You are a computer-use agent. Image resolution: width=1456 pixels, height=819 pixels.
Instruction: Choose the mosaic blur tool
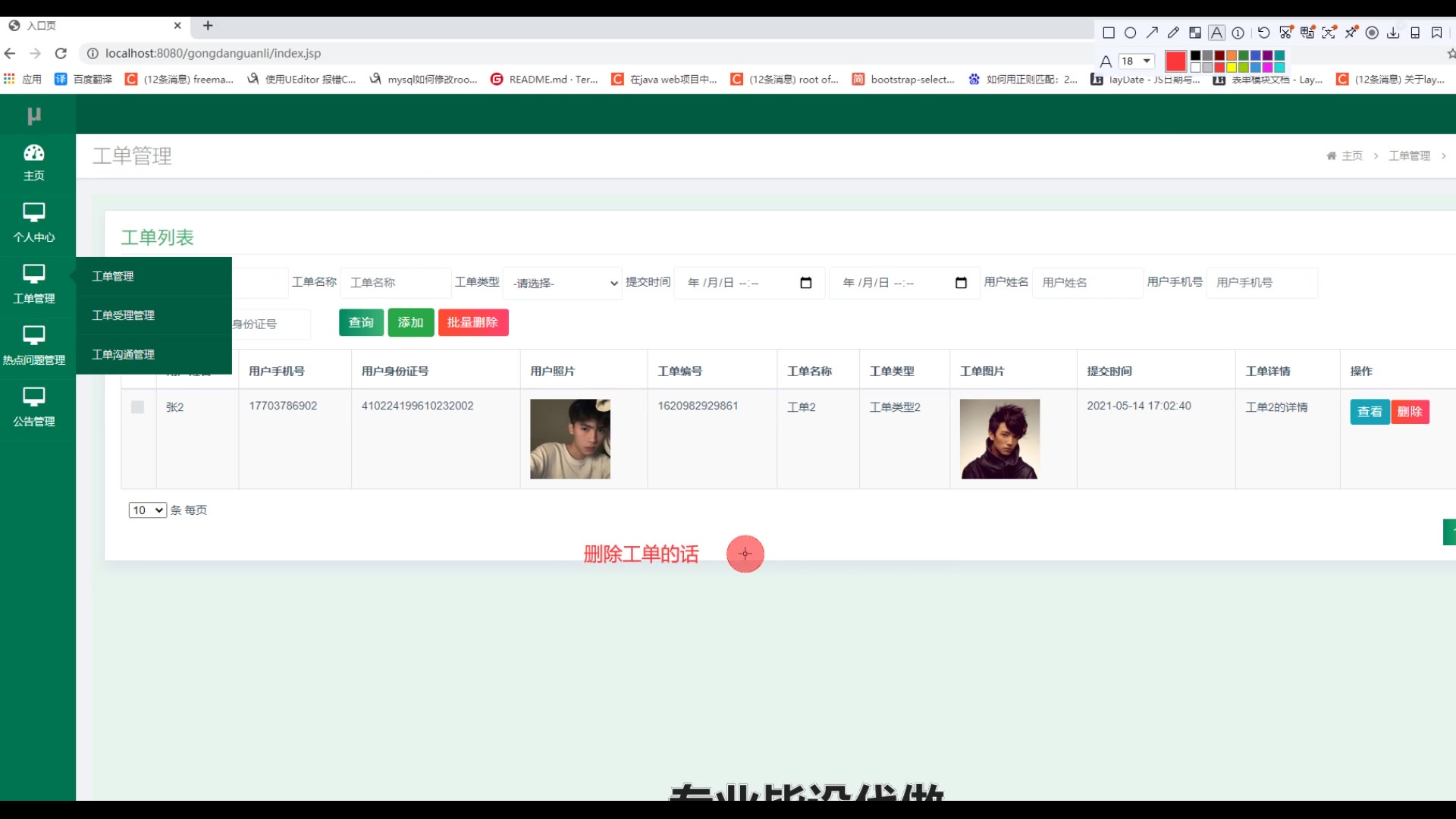1195,33
